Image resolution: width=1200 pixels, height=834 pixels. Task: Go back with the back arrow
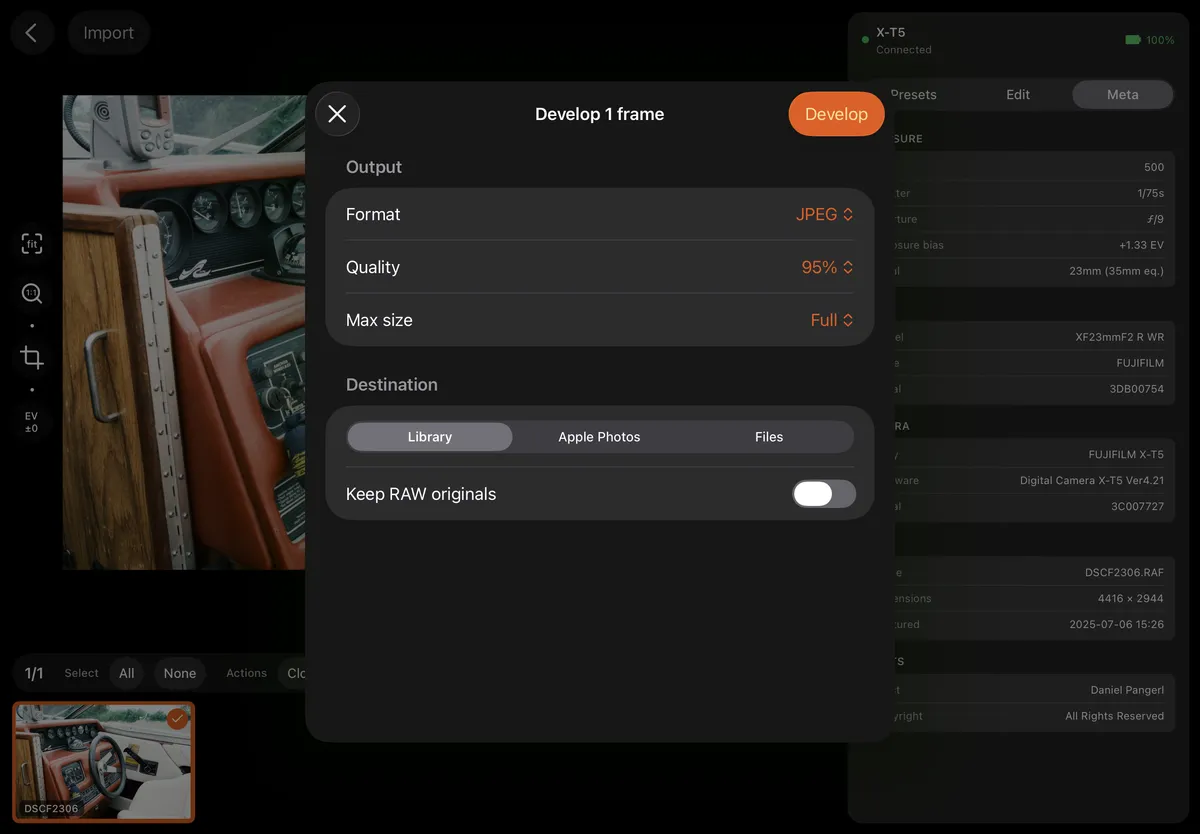[x=31, y=33]
